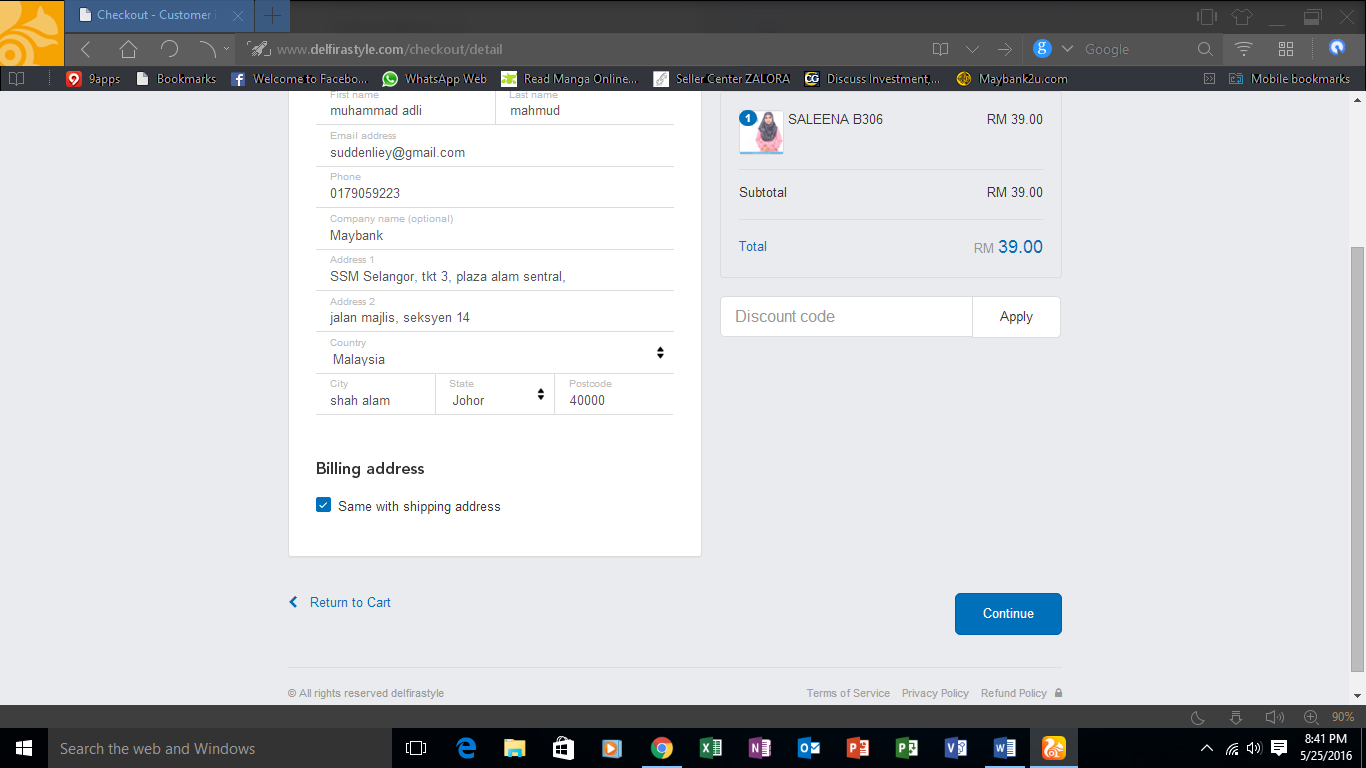Open browser home page icon
The height and width of the screenshot is (768, 1366).
click(x=128, y=49)
